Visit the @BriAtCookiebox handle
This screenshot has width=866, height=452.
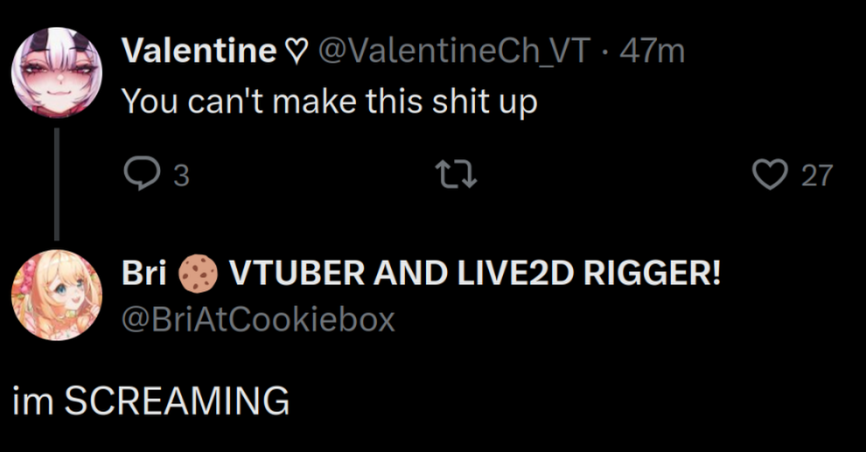pyautogui.click(x=258, y=319)
